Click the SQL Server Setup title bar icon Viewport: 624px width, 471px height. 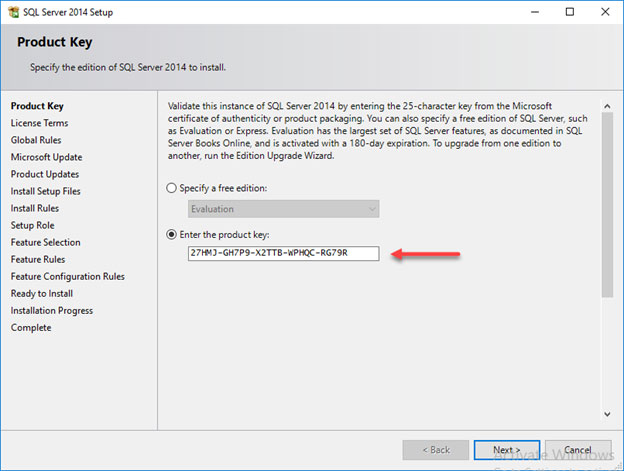tap(13, 12)
